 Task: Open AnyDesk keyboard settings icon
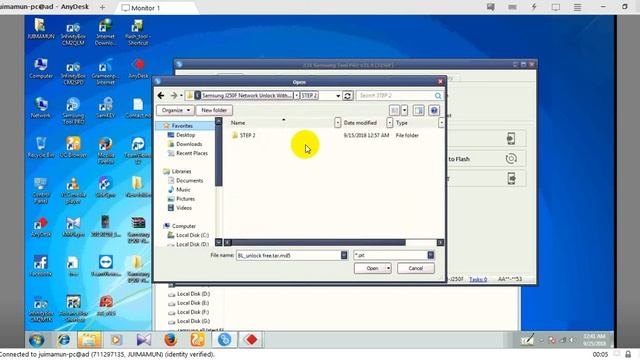pyautogui.click(x=512, y=7)
